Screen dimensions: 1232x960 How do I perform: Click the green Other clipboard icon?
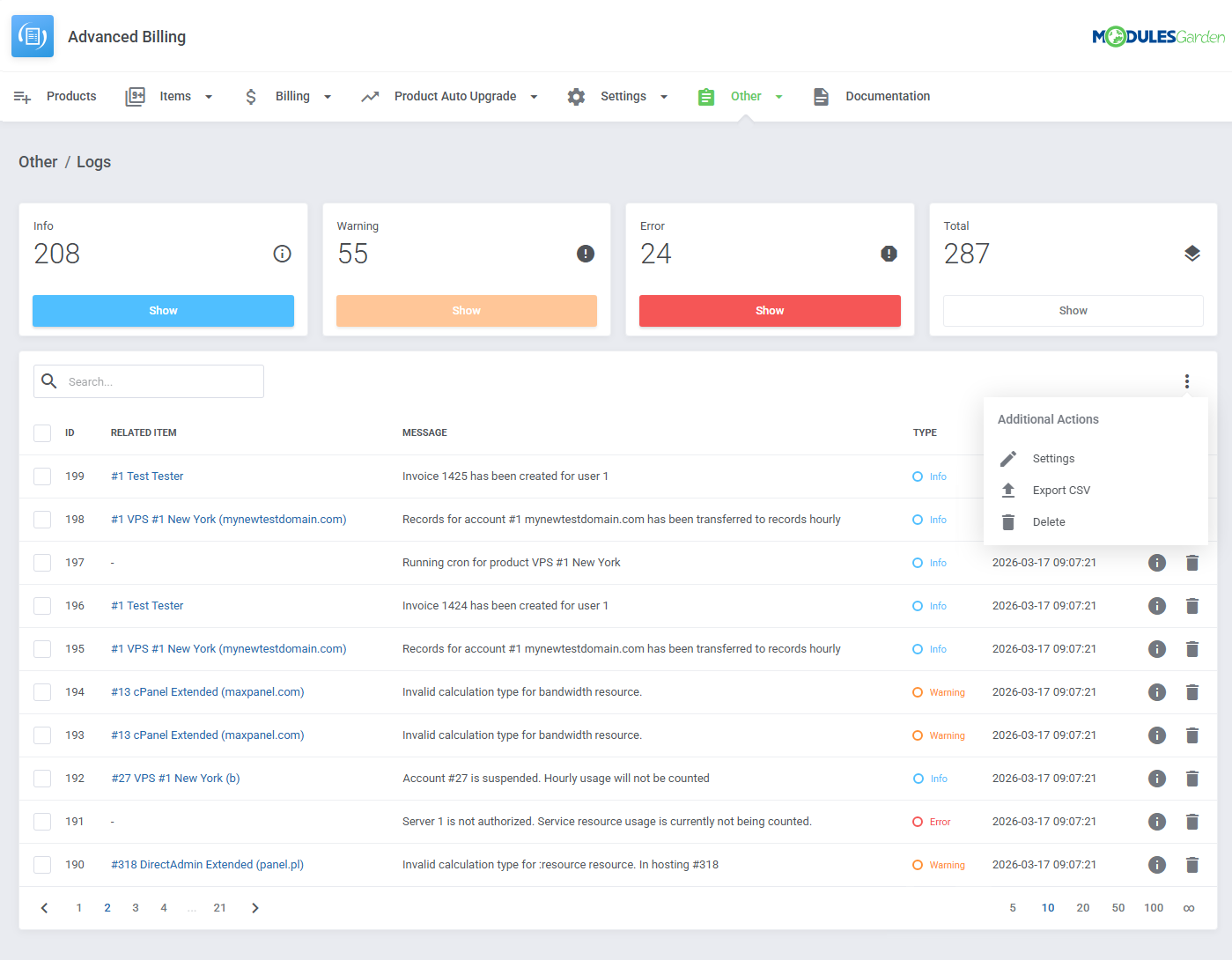706,97
